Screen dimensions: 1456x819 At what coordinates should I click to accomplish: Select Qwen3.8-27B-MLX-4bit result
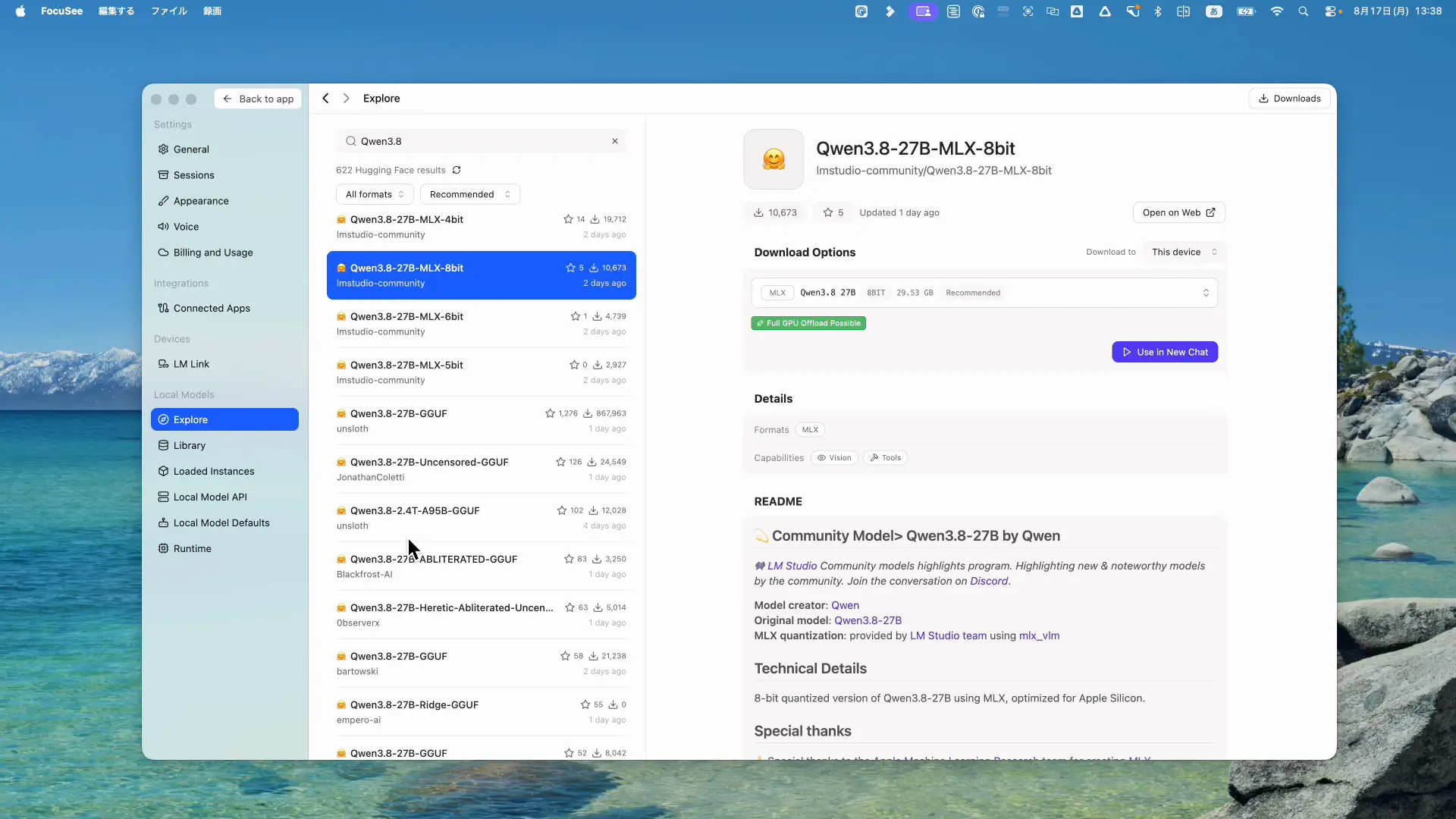pos(481,227)
